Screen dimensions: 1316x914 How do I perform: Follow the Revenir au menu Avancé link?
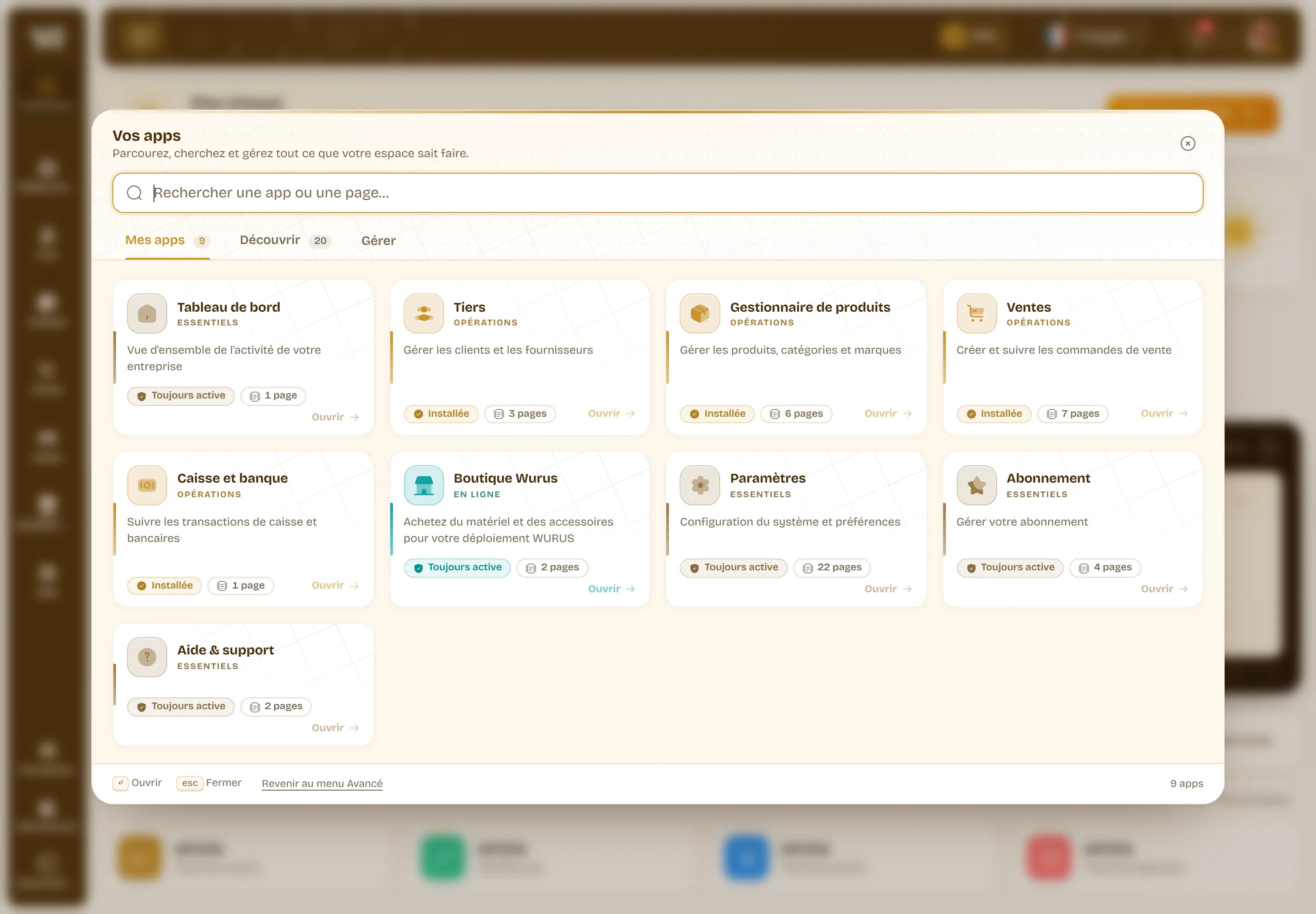[322, 783]
